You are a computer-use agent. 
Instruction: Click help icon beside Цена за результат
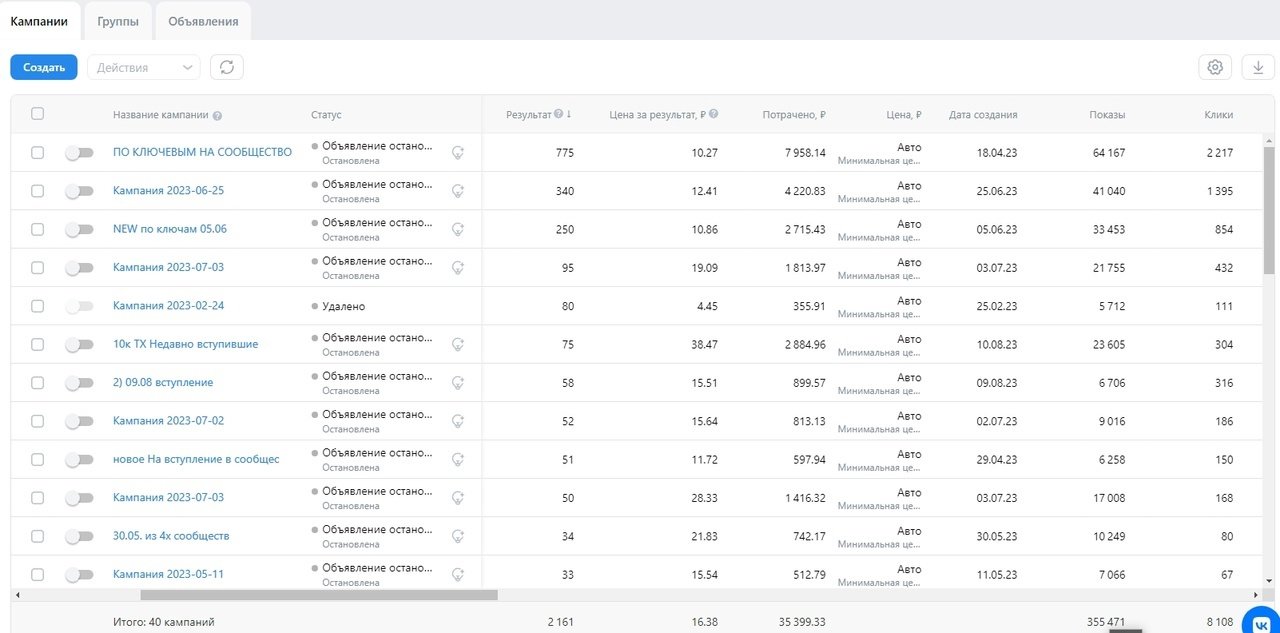(x=714, y=114)
